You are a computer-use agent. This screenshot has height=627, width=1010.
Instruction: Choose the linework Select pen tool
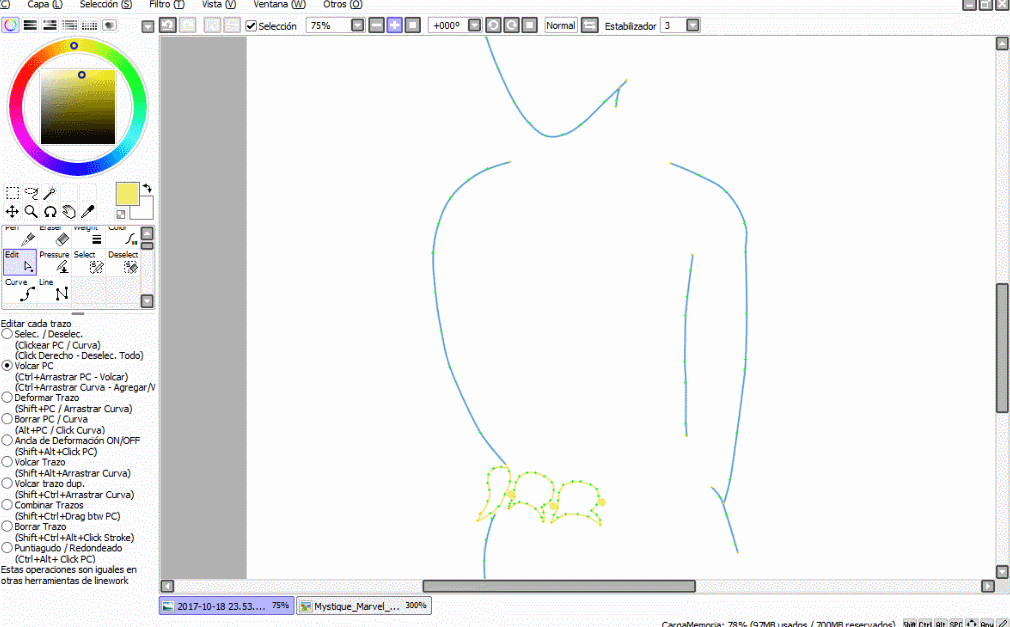tap(88, 262)
